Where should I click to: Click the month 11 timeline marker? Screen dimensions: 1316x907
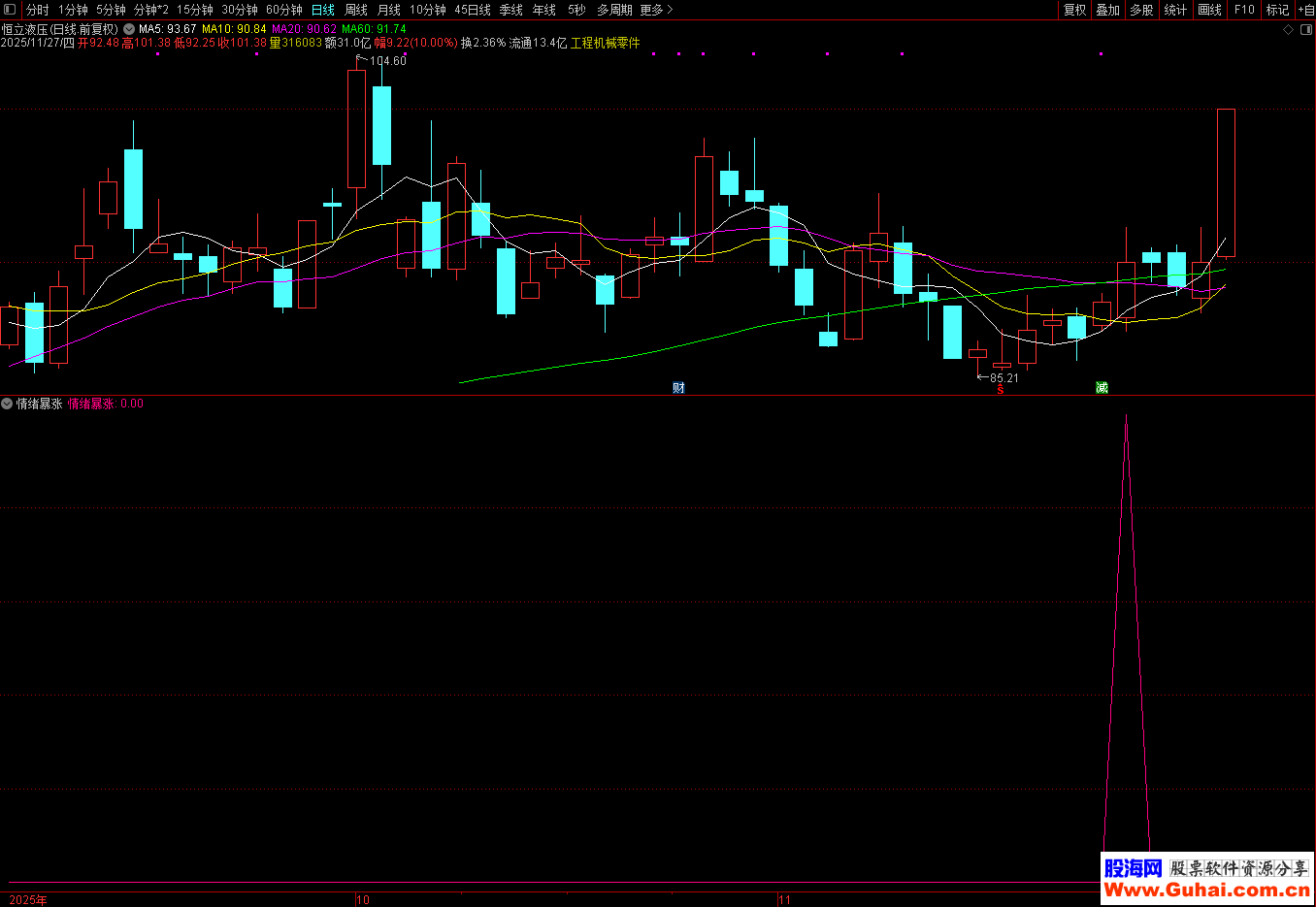(784, 899)
